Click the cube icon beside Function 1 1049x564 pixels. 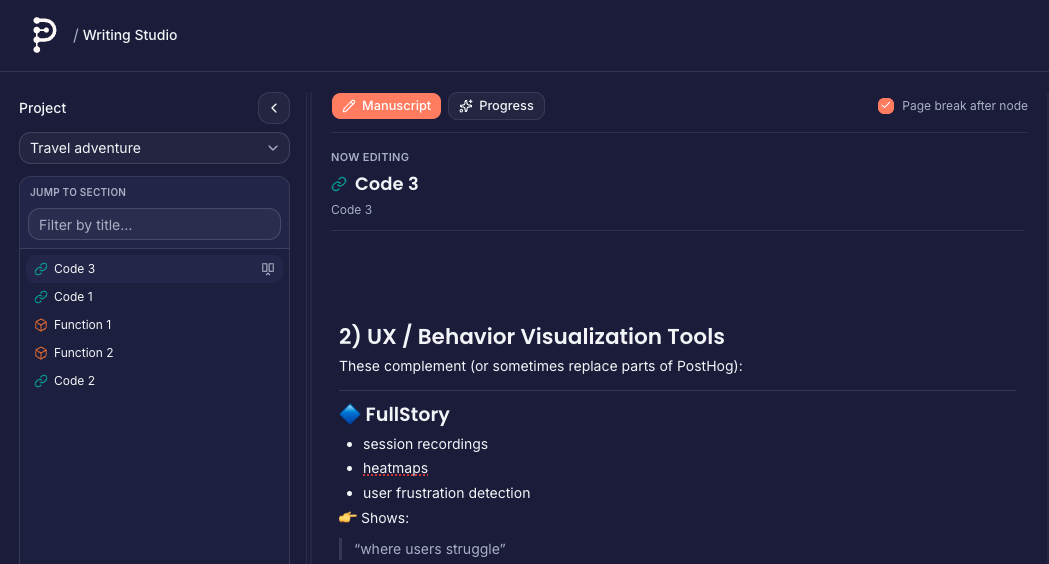[41, 325]
